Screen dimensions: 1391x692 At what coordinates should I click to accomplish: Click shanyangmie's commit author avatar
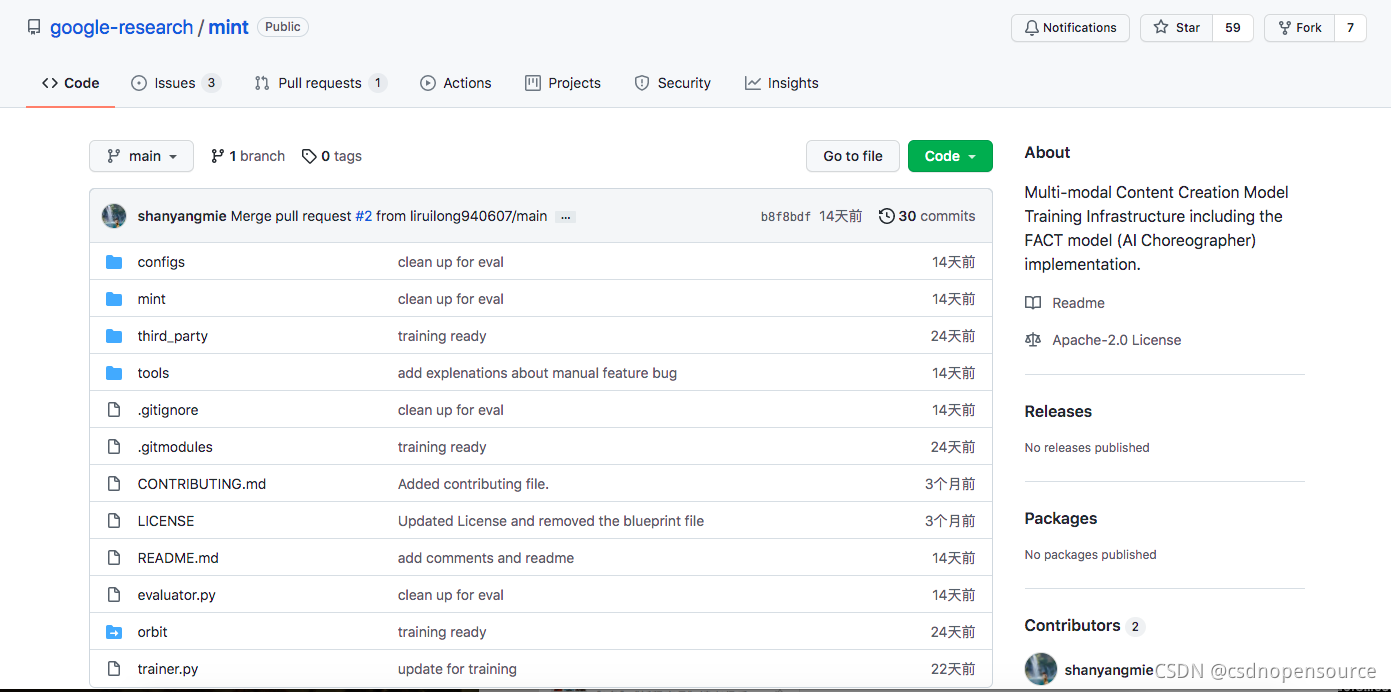(x=114, y=216)
